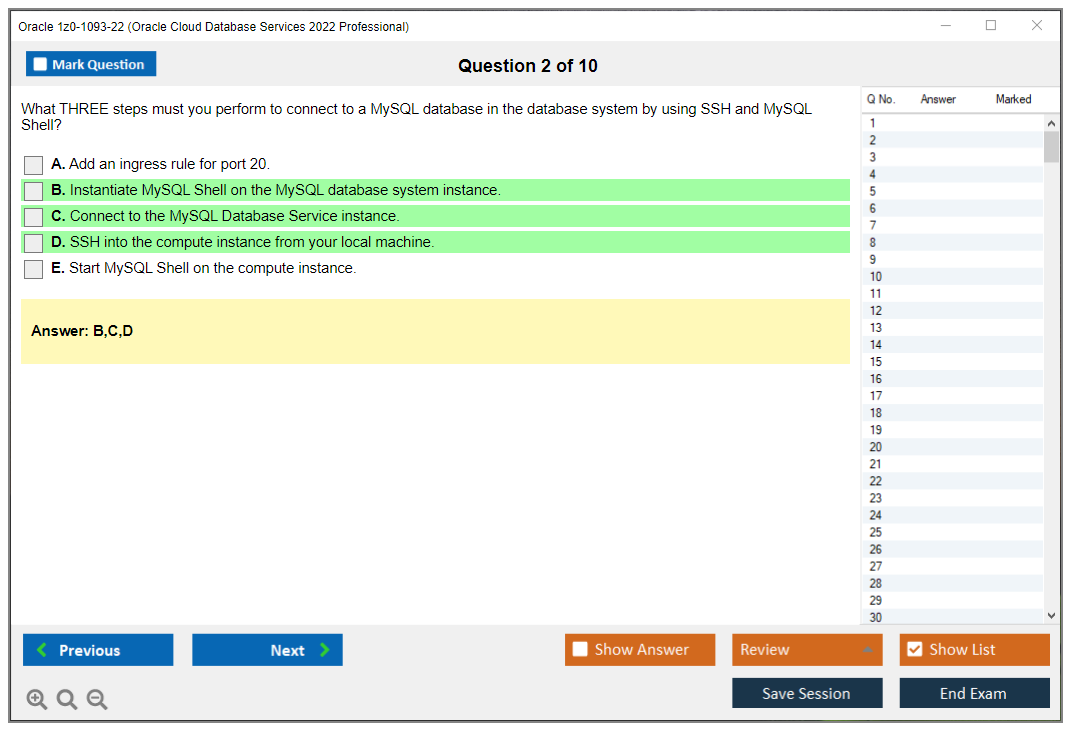Click the Save Session button
This screenshot has width=1075, height=735.
807,692
